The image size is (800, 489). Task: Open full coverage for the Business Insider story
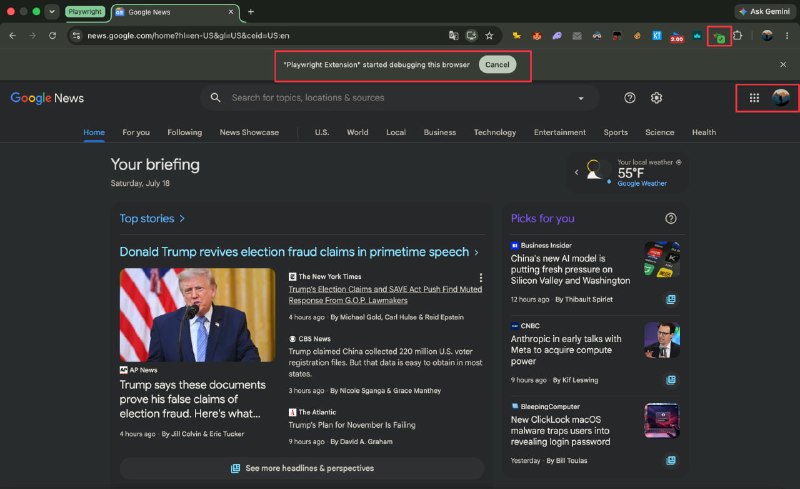click(671, 300)
